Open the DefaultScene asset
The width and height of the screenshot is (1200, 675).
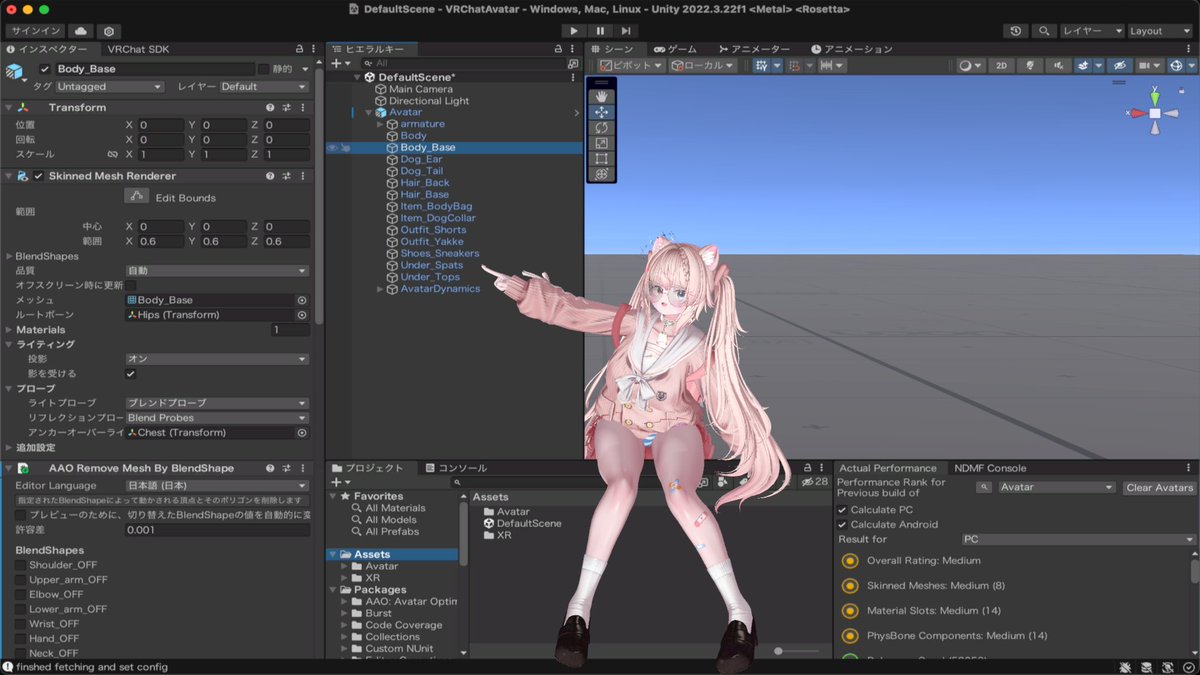pos(522,523)
